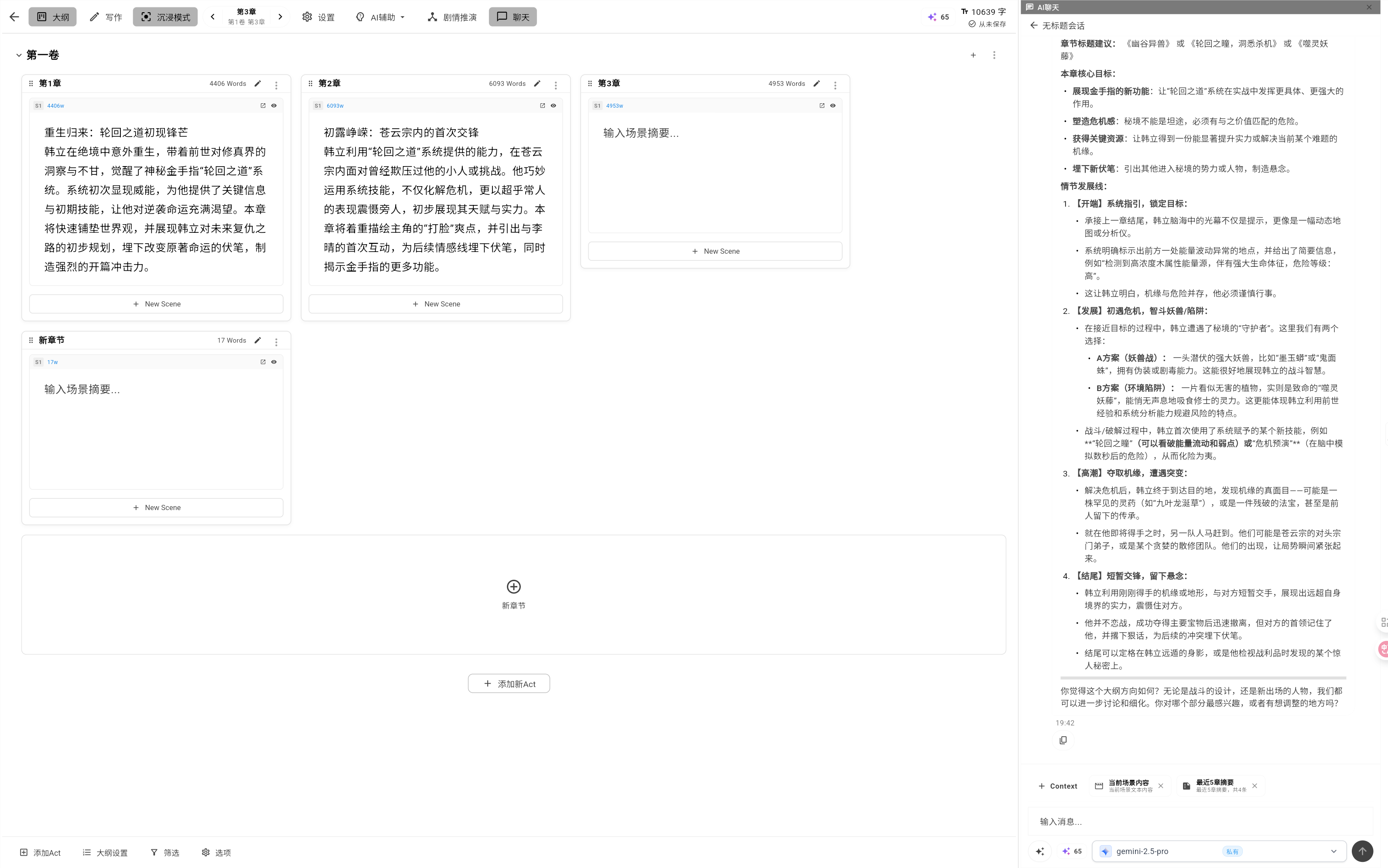
Task: Edit the 第3章 title with the pencil icon
Action: 817,83
